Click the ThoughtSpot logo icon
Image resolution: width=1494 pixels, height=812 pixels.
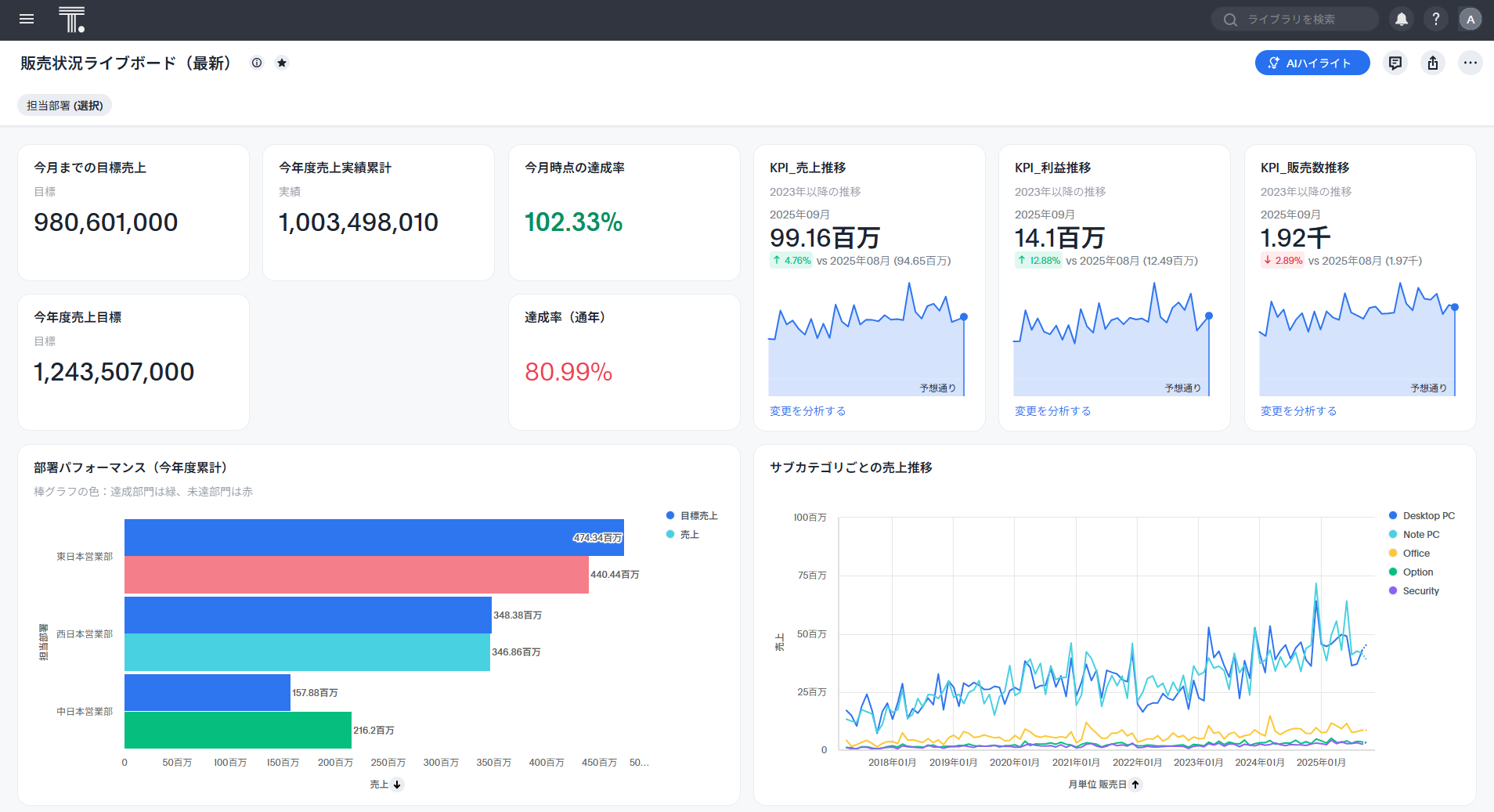[x=71, y=20]
